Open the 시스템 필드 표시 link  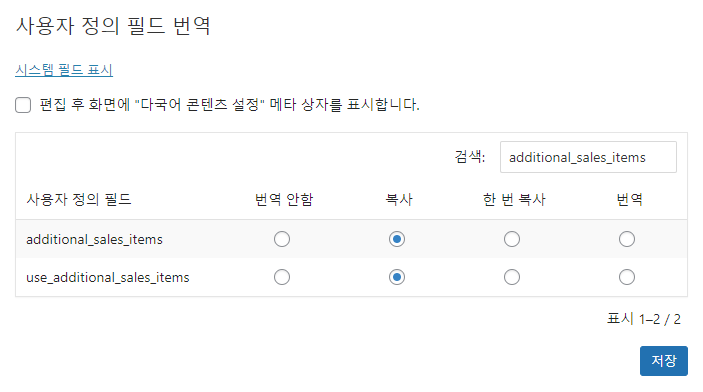point(64,70)
